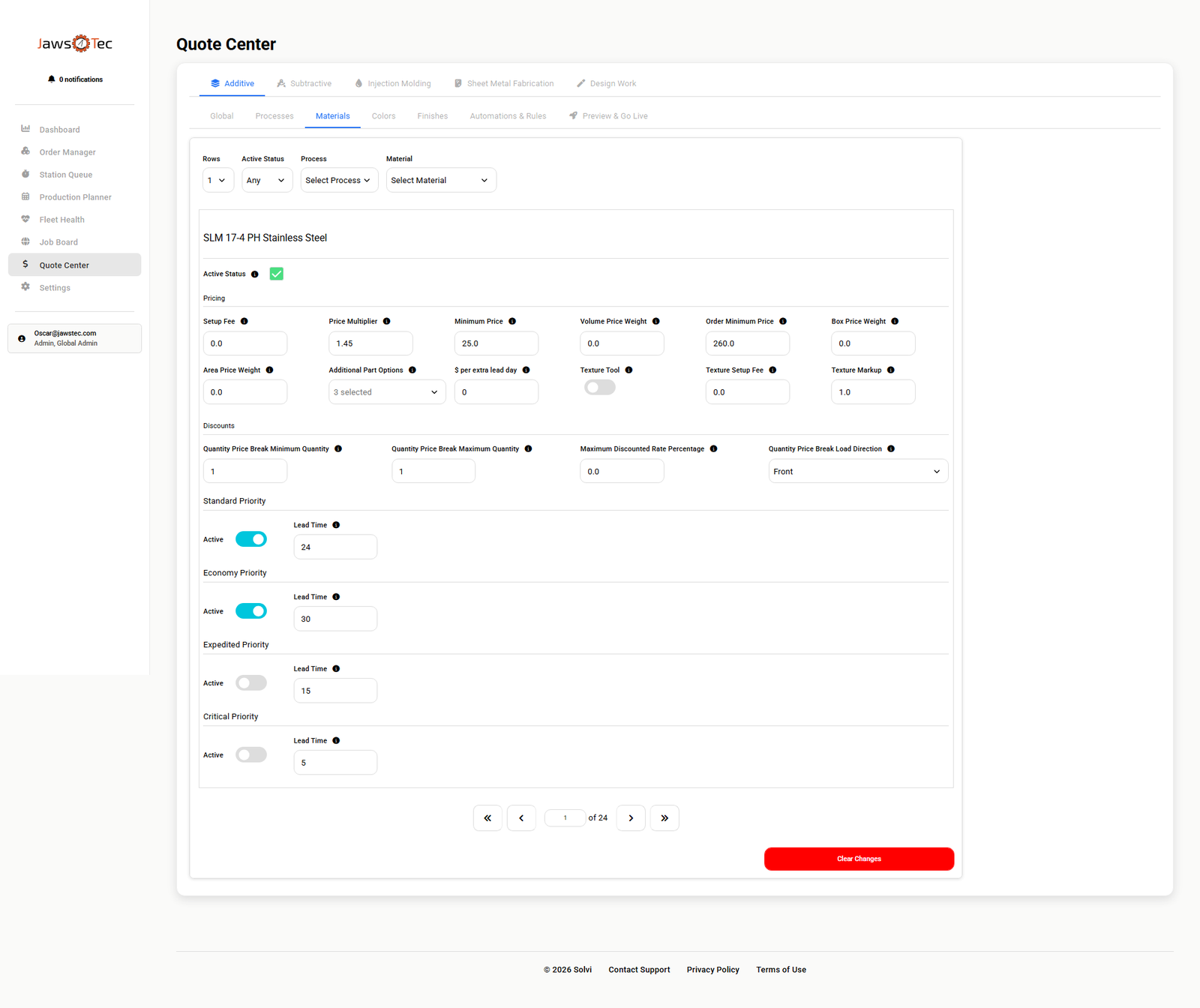Click the Standard Priority Lead Time field
The width and height of the screenshot is (1200, 1008).
[x=335, y=547]
